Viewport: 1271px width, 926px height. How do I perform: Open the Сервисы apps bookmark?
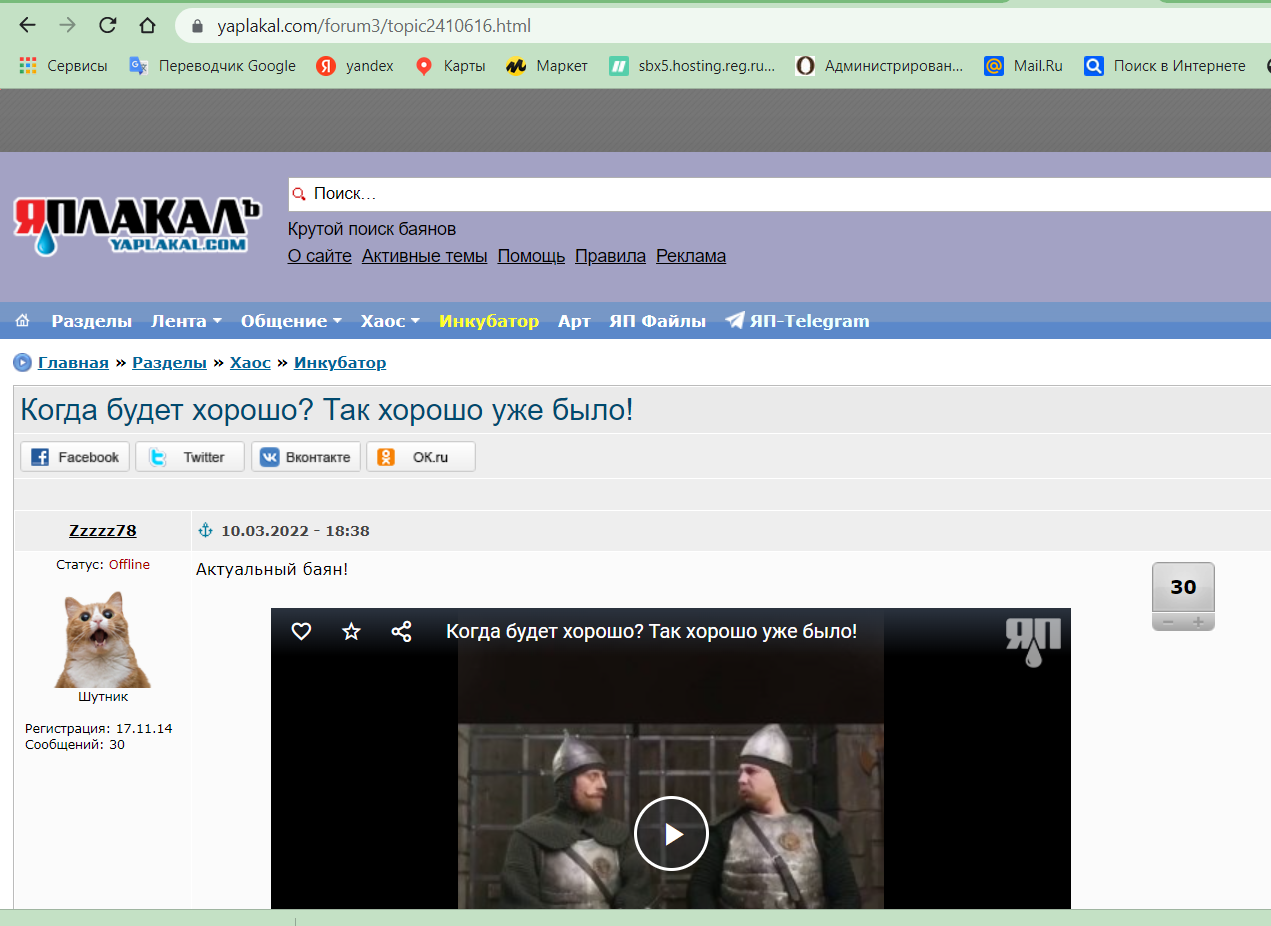point(64,66)
